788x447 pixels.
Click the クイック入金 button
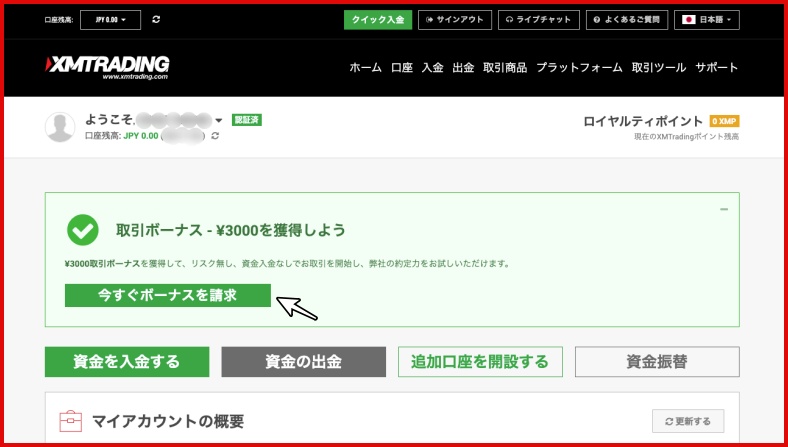click(378, 20)
